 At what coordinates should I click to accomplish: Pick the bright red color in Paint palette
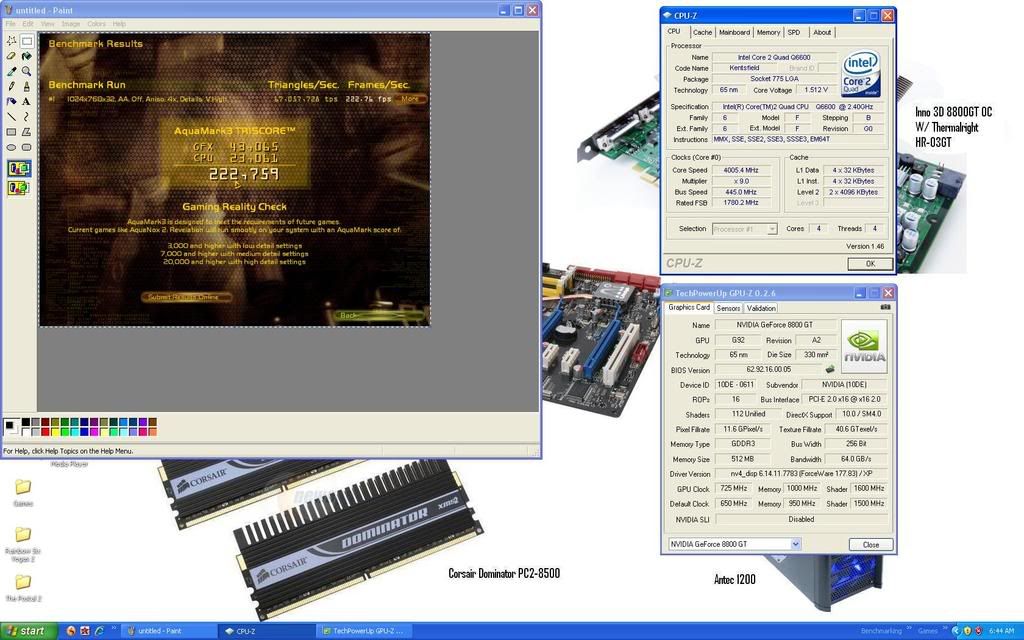(45, 432)
